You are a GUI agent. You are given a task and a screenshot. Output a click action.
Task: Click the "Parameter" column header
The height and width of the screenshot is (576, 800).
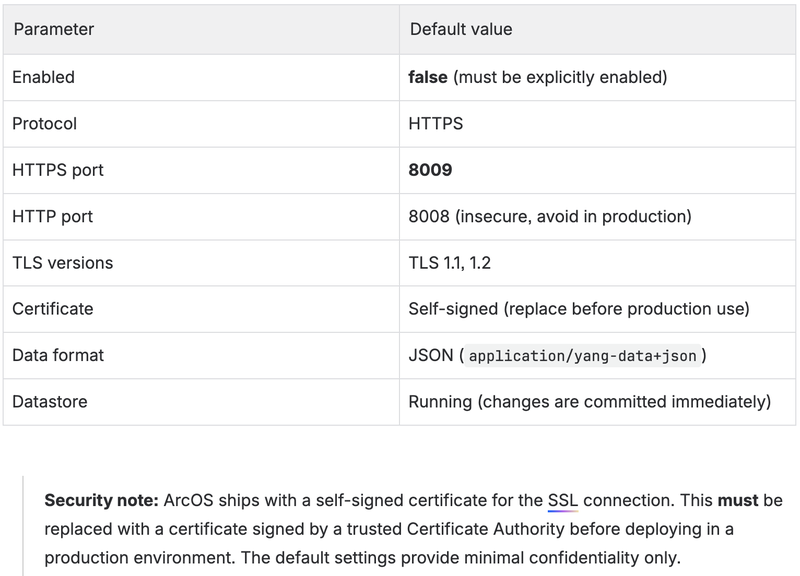[x=201, y=30]
